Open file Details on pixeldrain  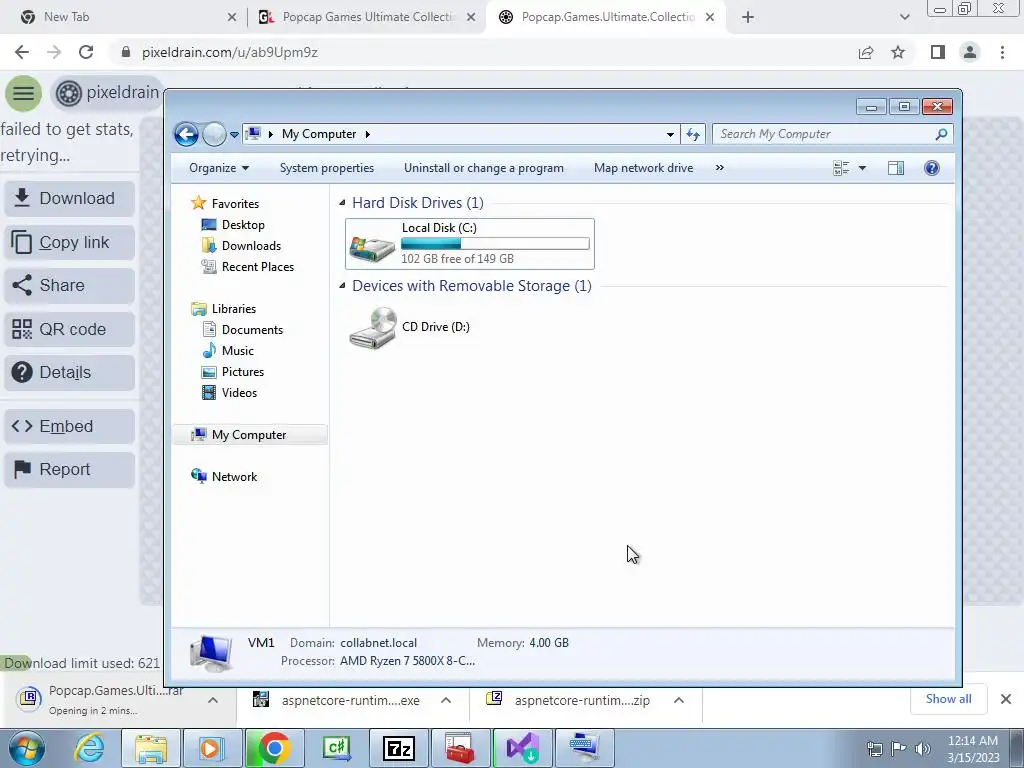(69, 372)
